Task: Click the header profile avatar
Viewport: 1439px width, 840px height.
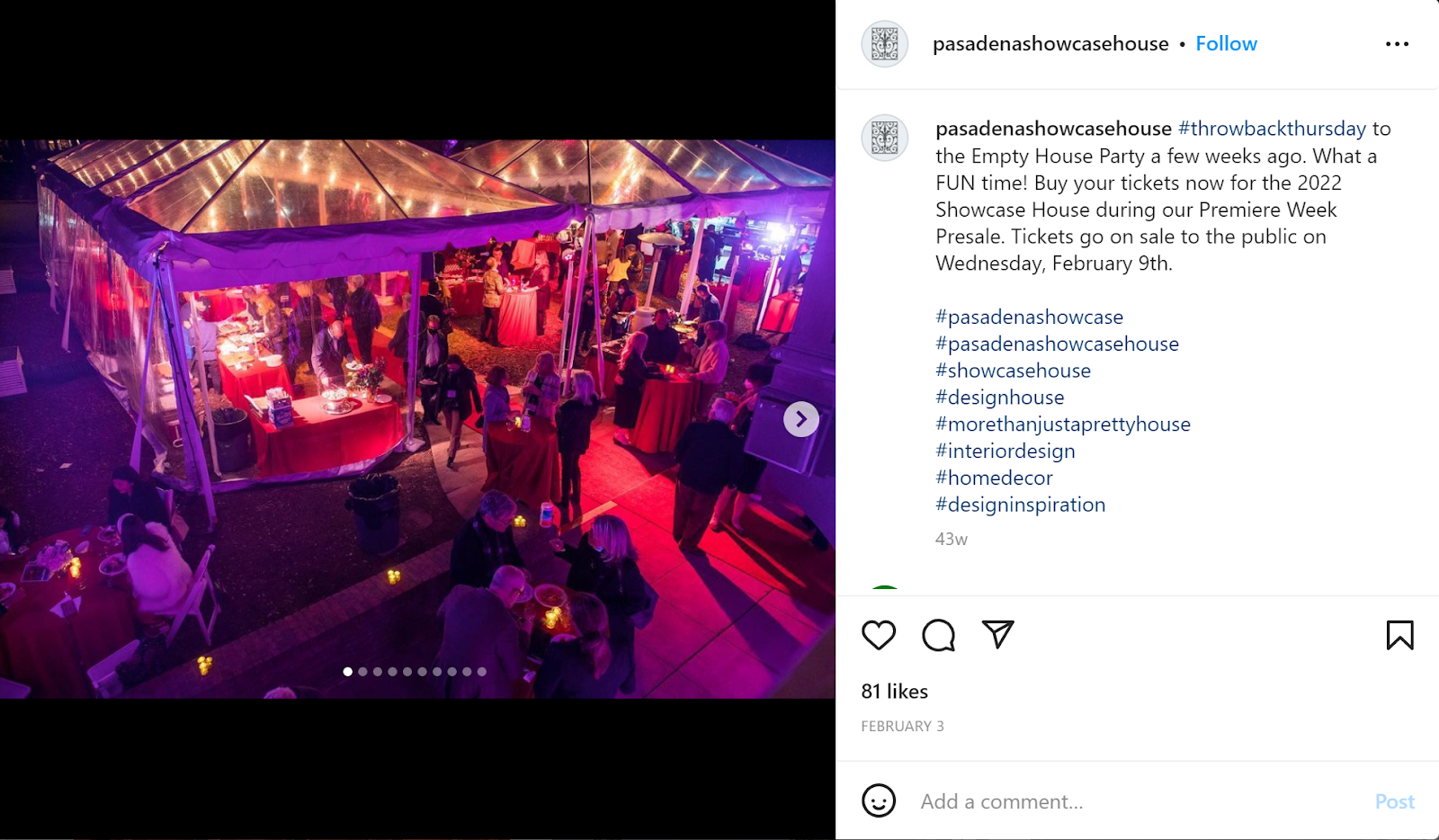Action: 885,44
